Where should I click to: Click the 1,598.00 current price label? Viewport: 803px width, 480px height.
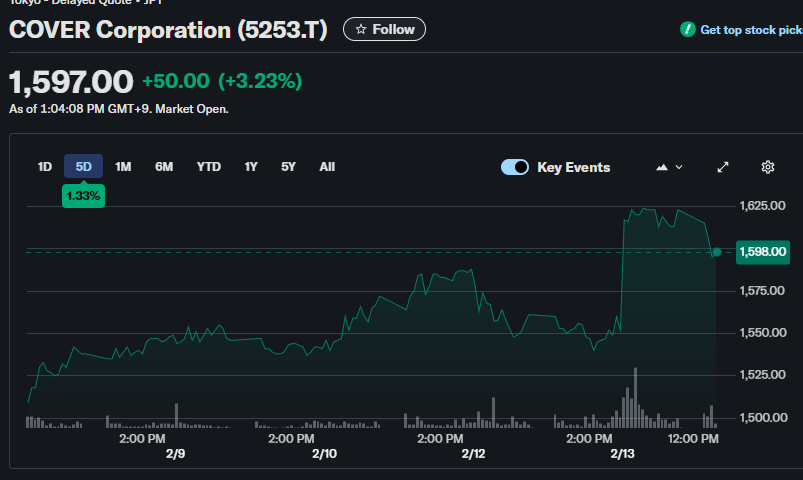coord(763,252)
